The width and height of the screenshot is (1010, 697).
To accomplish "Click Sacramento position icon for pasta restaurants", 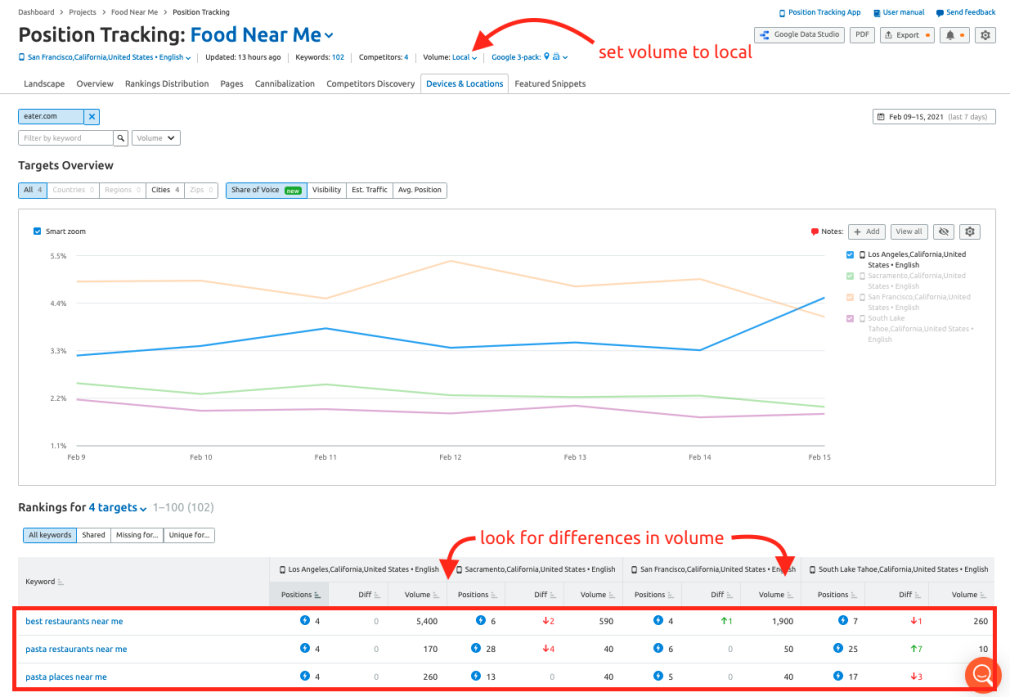I will point(475,648).
